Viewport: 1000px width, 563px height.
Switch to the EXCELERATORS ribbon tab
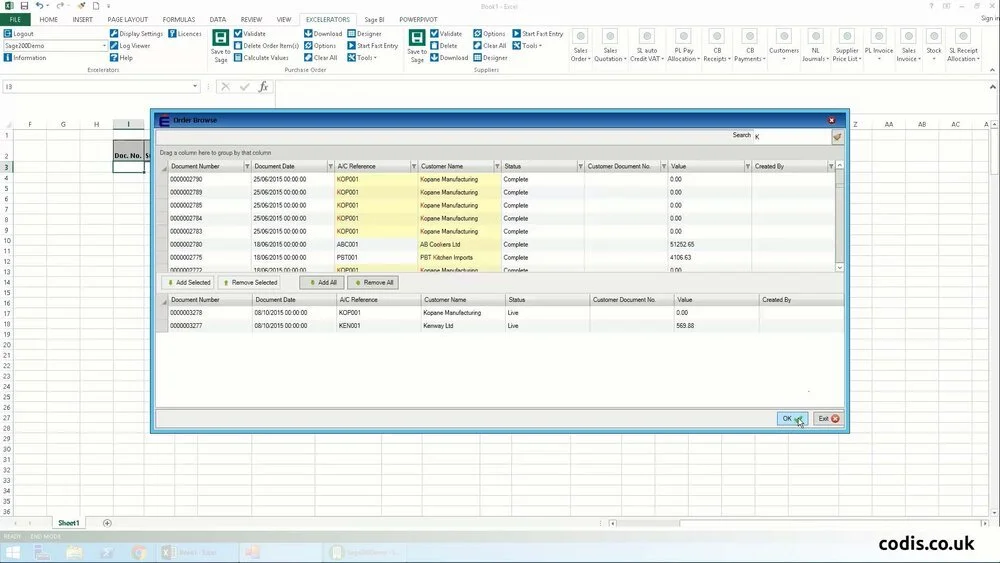[x=327, y=20]
